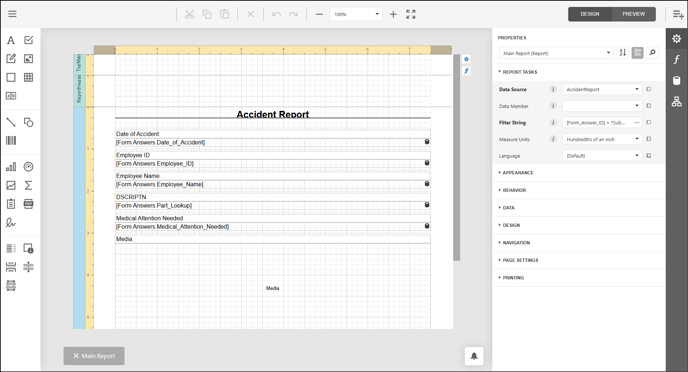Select the Line control tool

[x=11, y=122]
